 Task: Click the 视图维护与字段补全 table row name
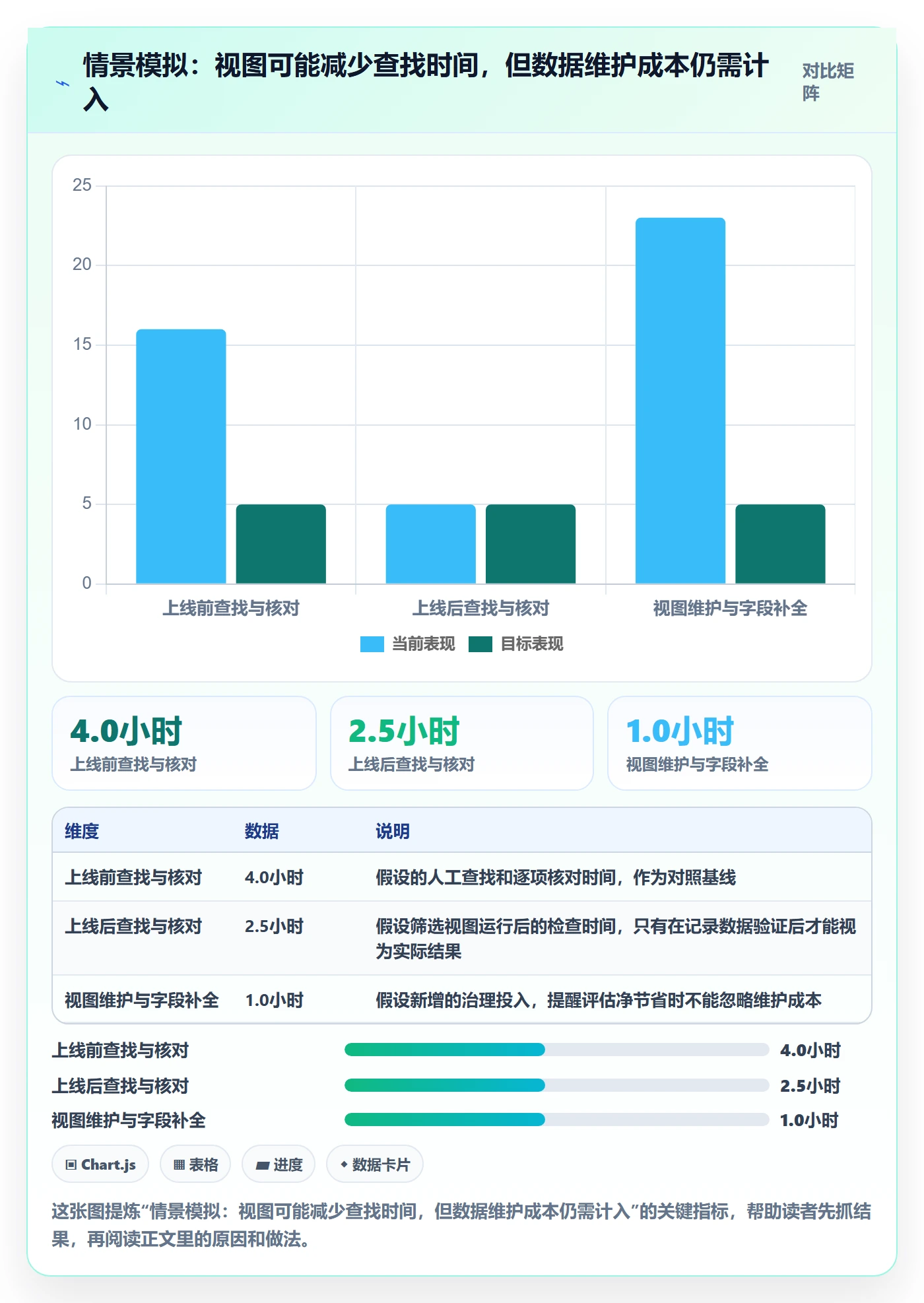click(142, 1000)
